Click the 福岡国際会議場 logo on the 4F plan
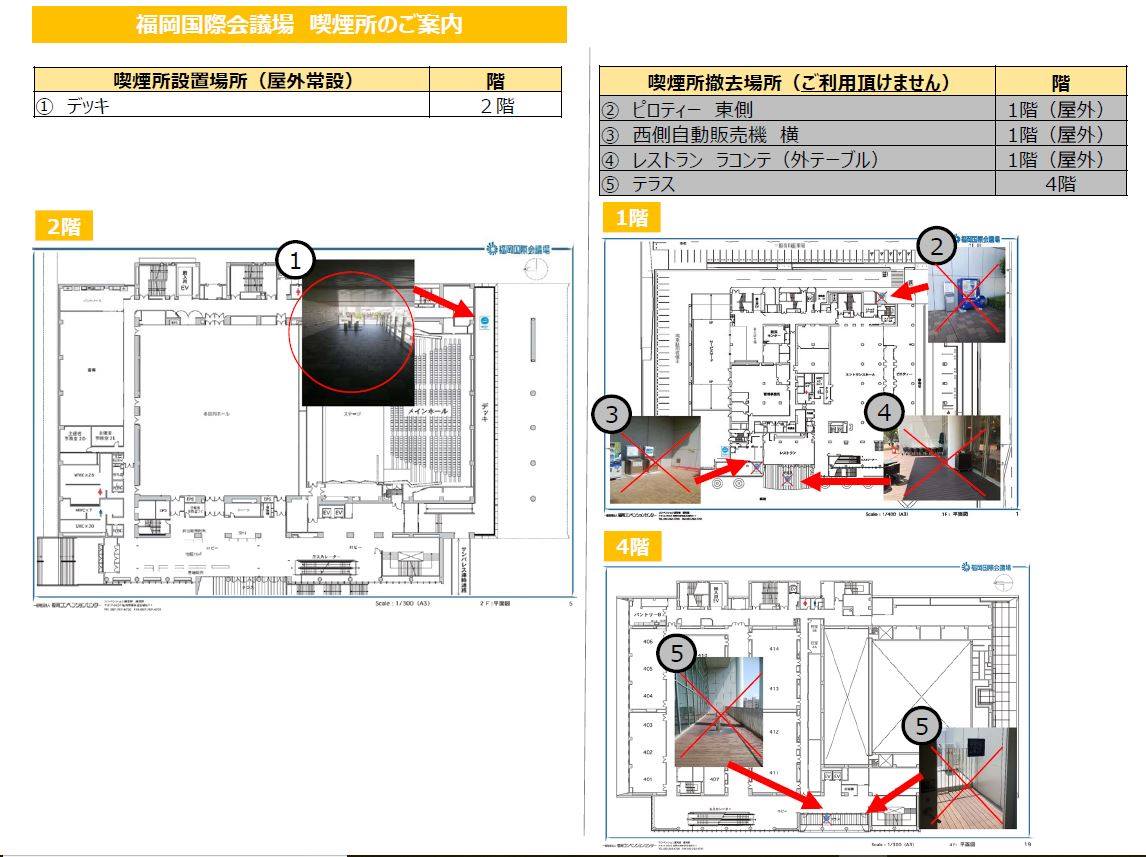1146x857 pixels. [x=987, y=567]
